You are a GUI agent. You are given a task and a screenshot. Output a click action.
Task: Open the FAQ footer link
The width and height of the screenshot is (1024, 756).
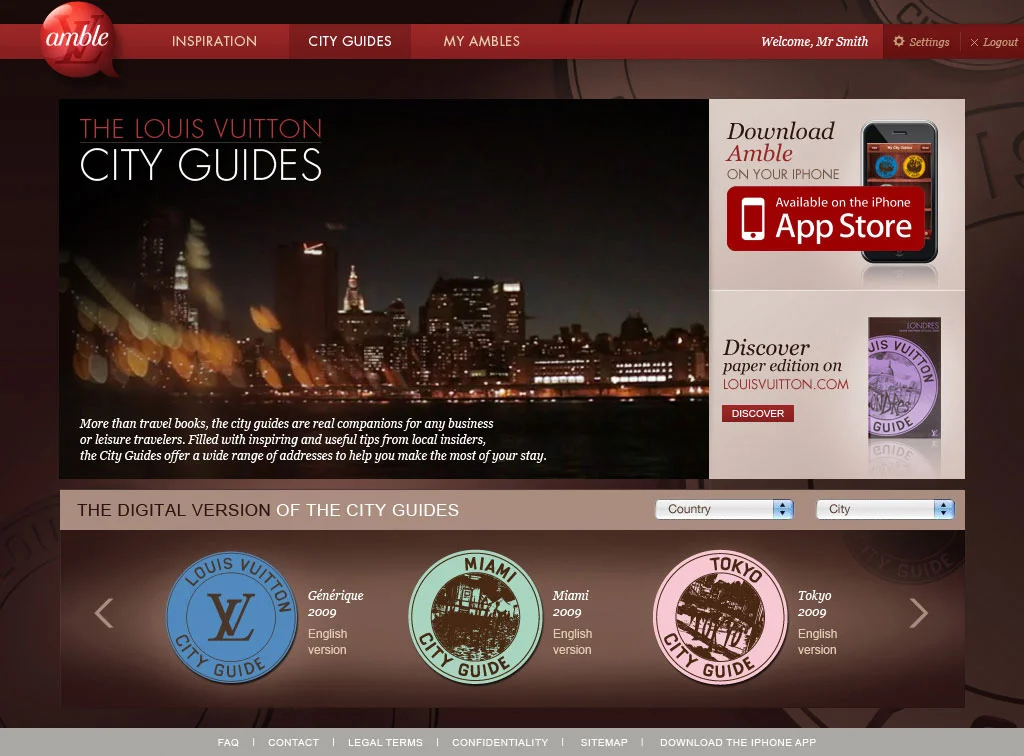click(228, 742)
